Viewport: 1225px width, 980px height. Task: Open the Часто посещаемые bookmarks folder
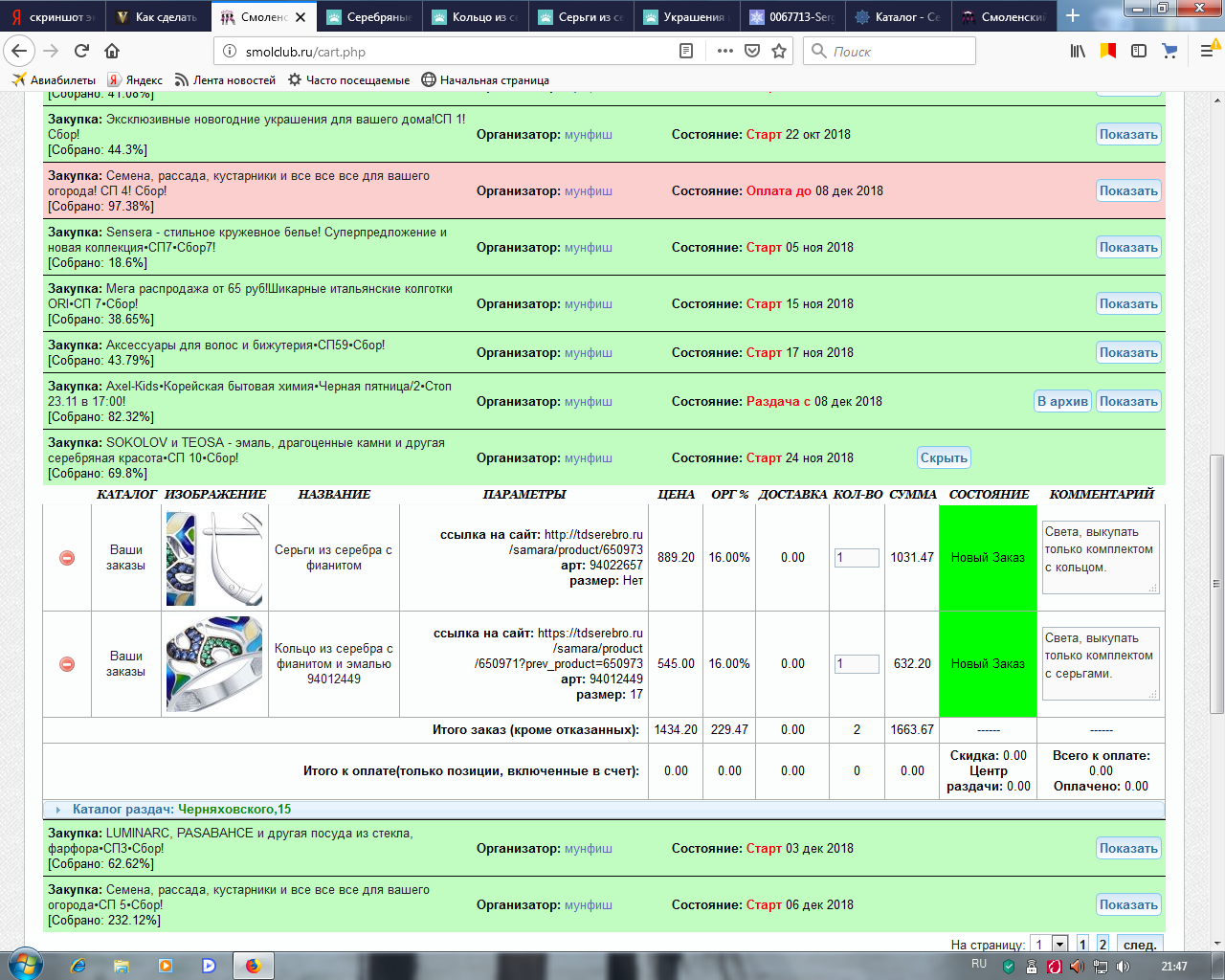(x=348, y=80)
